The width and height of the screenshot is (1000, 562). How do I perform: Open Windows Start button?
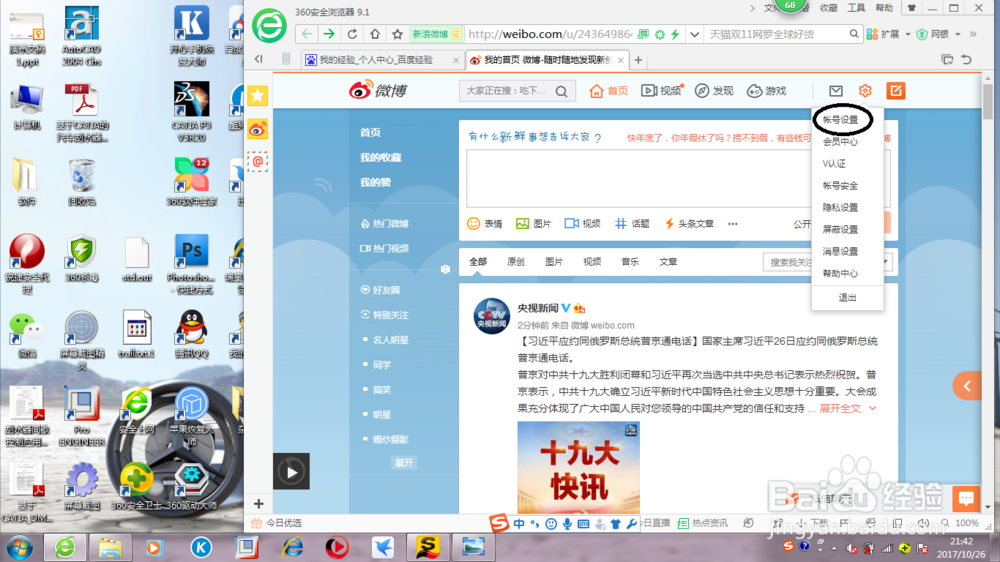click(18, 547)
